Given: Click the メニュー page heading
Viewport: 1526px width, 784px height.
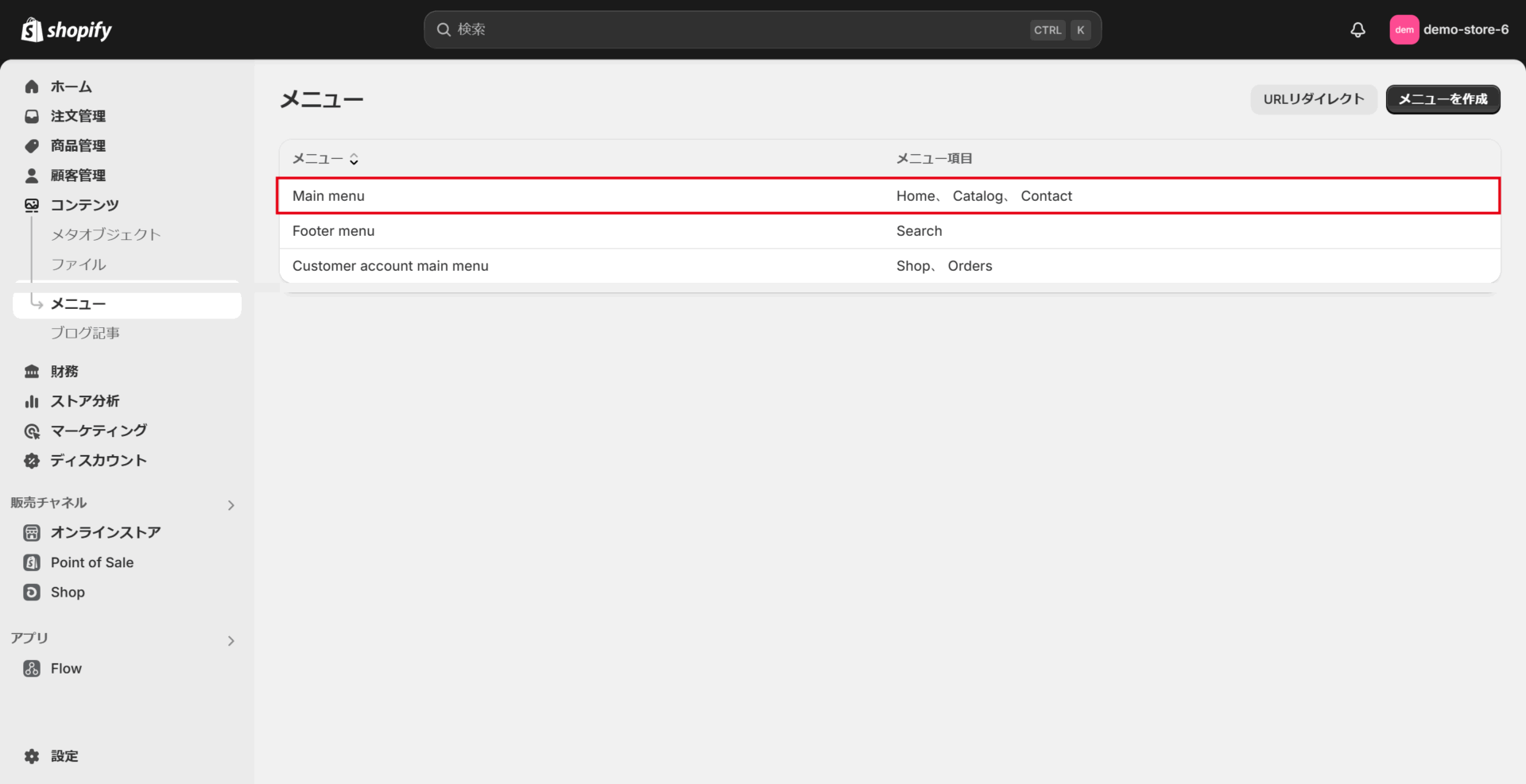Looking at the screenshot, I should [321, 100].
